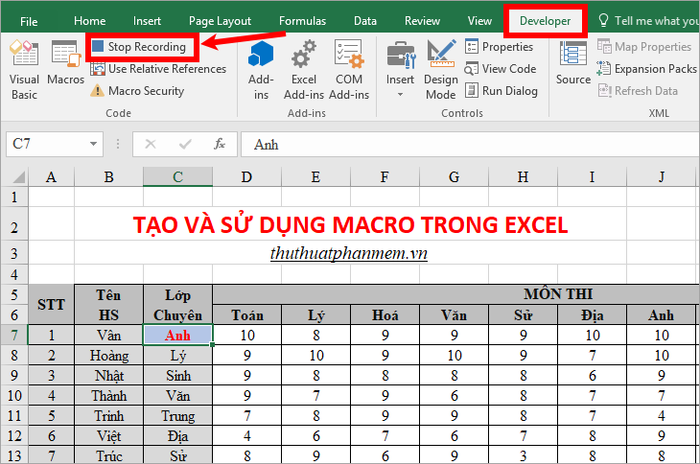Open Macro Security settings

tap(138, 91)
